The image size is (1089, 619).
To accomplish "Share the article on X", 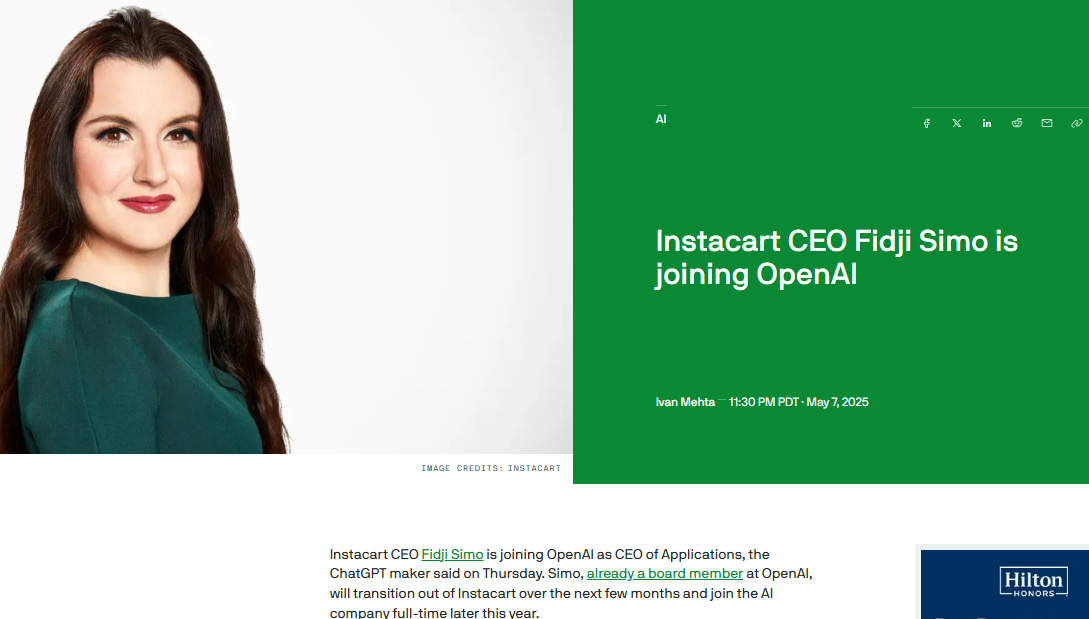I will pyautogui.click(x=956, y=123).
